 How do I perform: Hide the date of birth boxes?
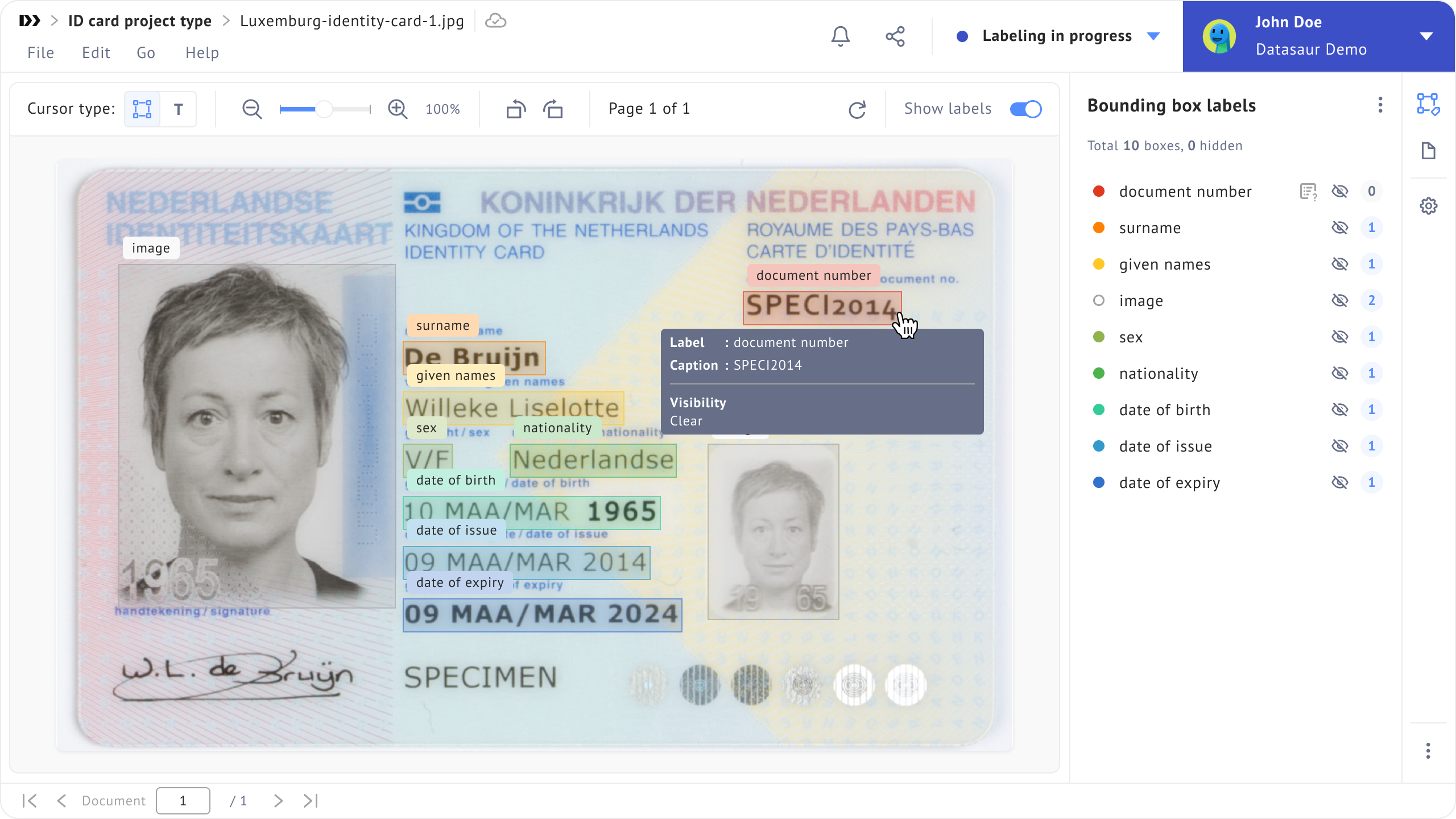[x=1340, y=410]
